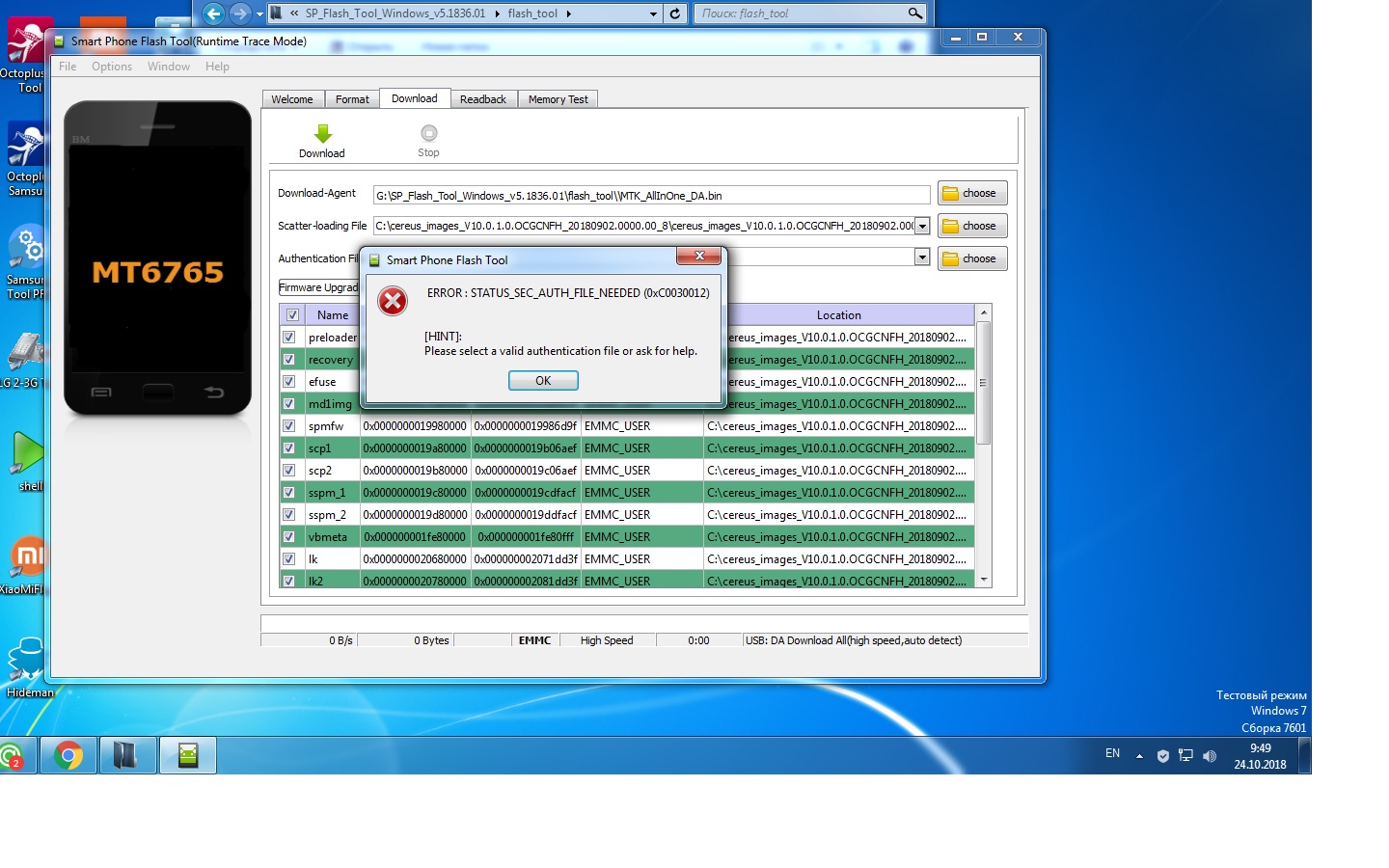Open the Octoplus Tool desktop icon
Screen dimensions: 1389x868
pyautogui.click(x=23, y=55)
